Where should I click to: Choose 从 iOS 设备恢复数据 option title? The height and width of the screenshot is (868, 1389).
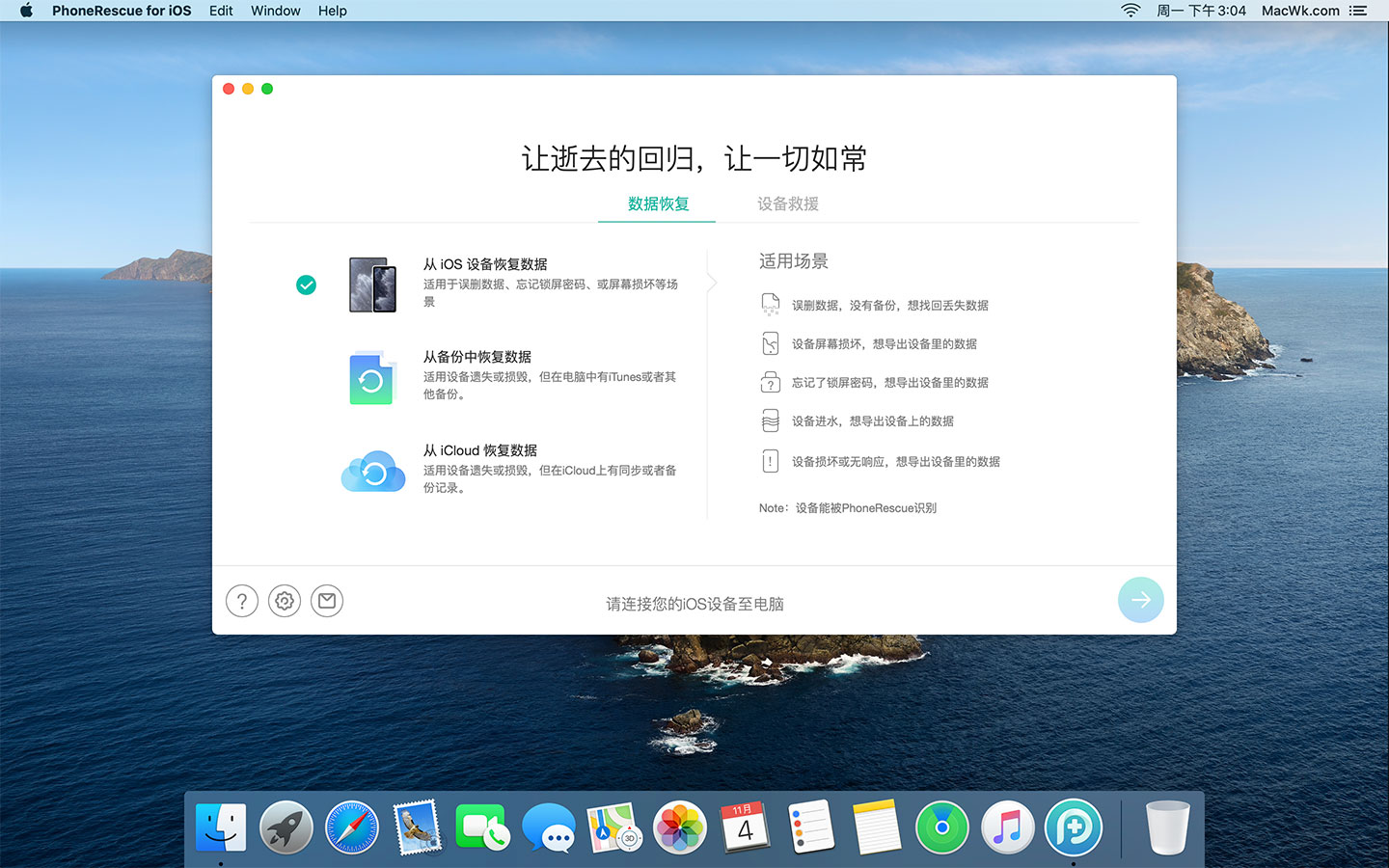pyautogui.click(x=485, y=264)
